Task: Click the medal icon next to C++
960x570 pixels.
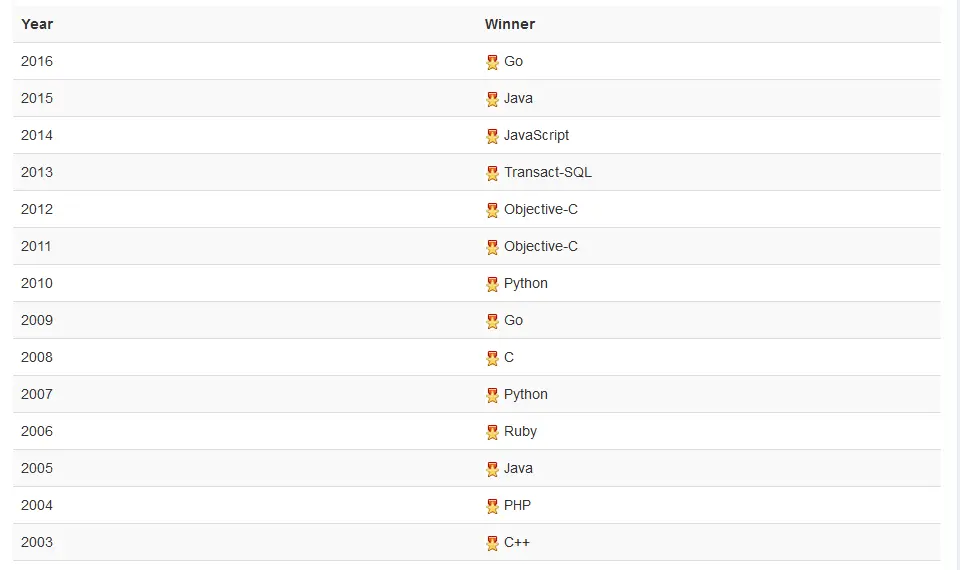Action: click(492, 543)
